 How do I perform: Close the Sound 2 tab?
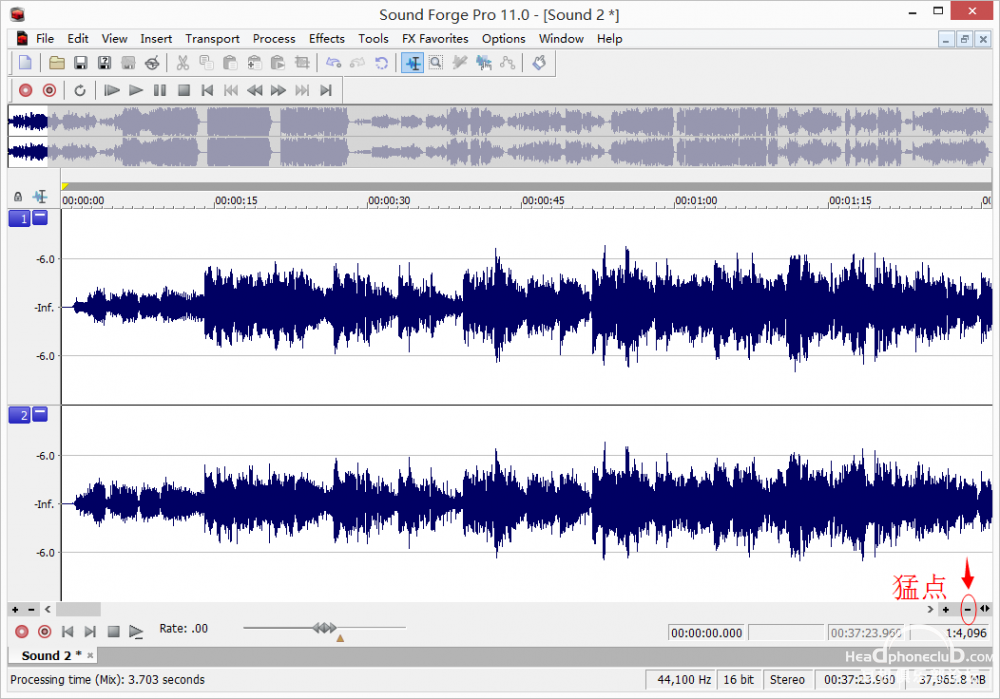pyautogui.click(x=91, y=656)
